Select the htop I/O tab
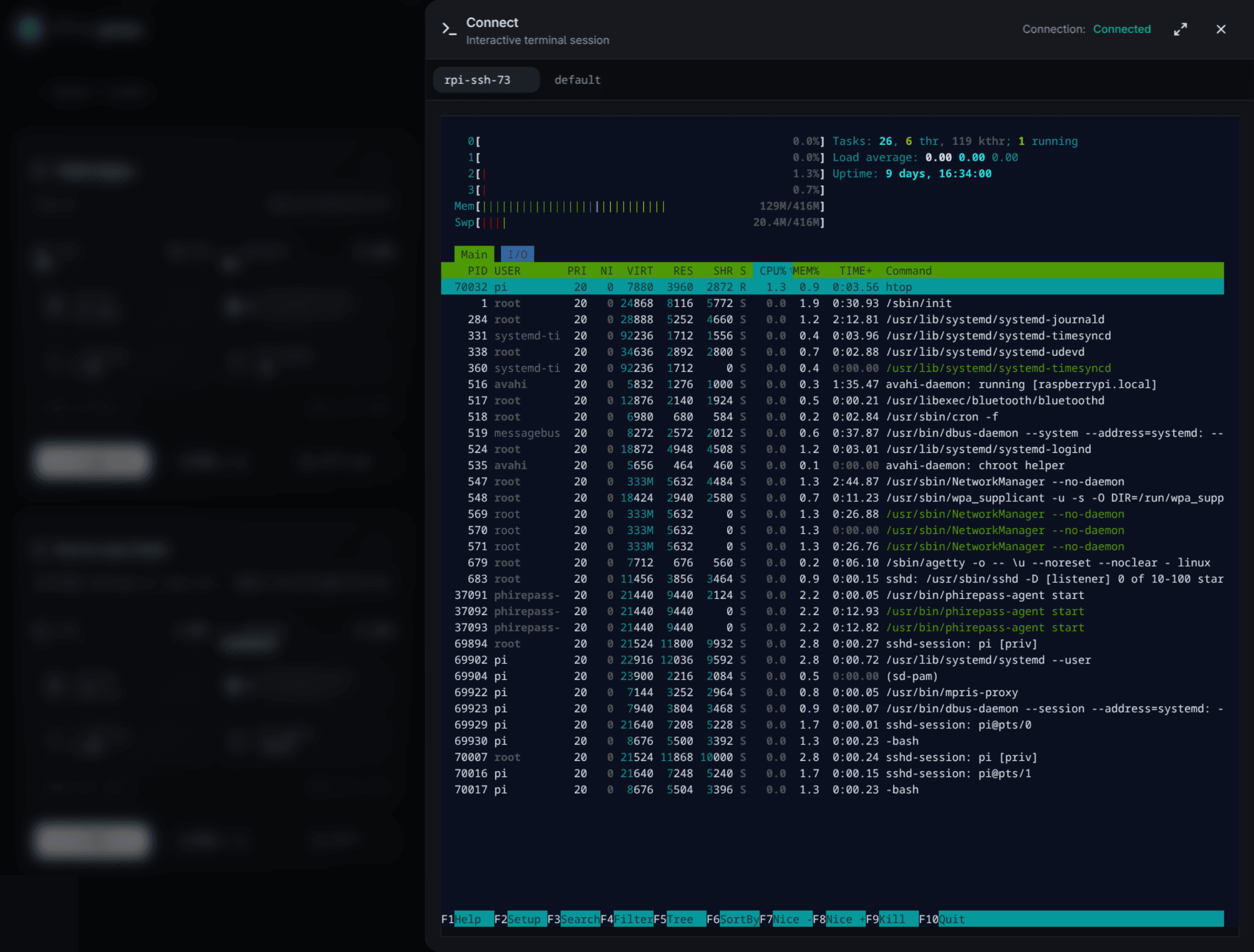This screenshot has width=1254, height=952. (517, 254)
